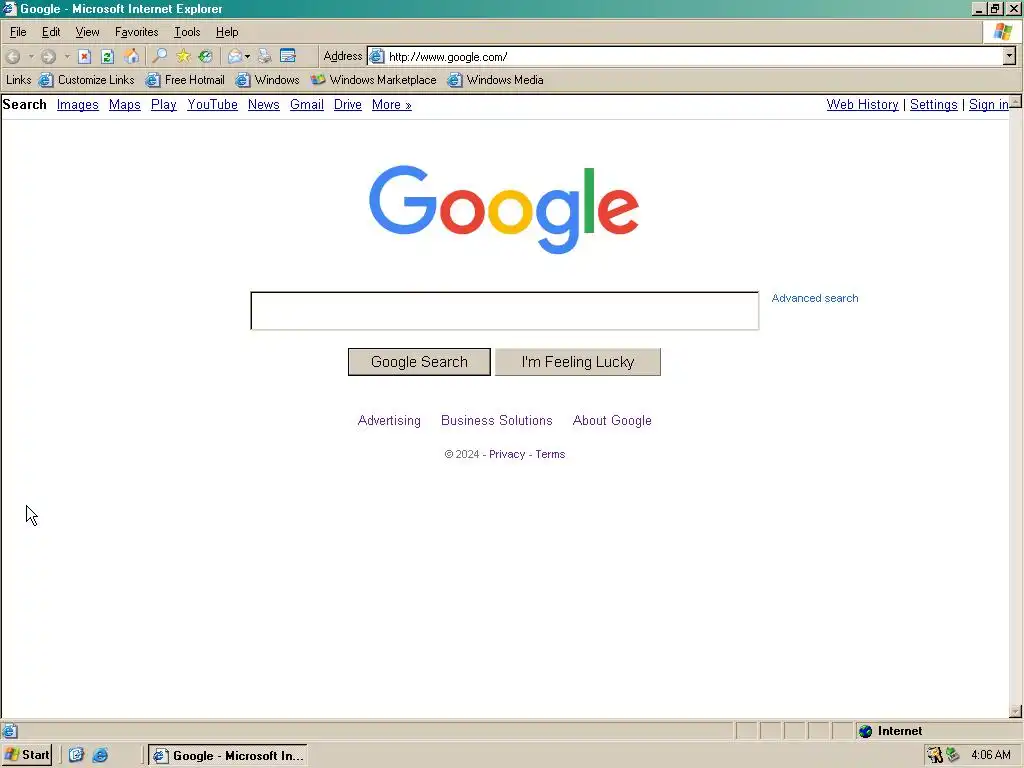Open the Privacy footer link

(507, 455)
